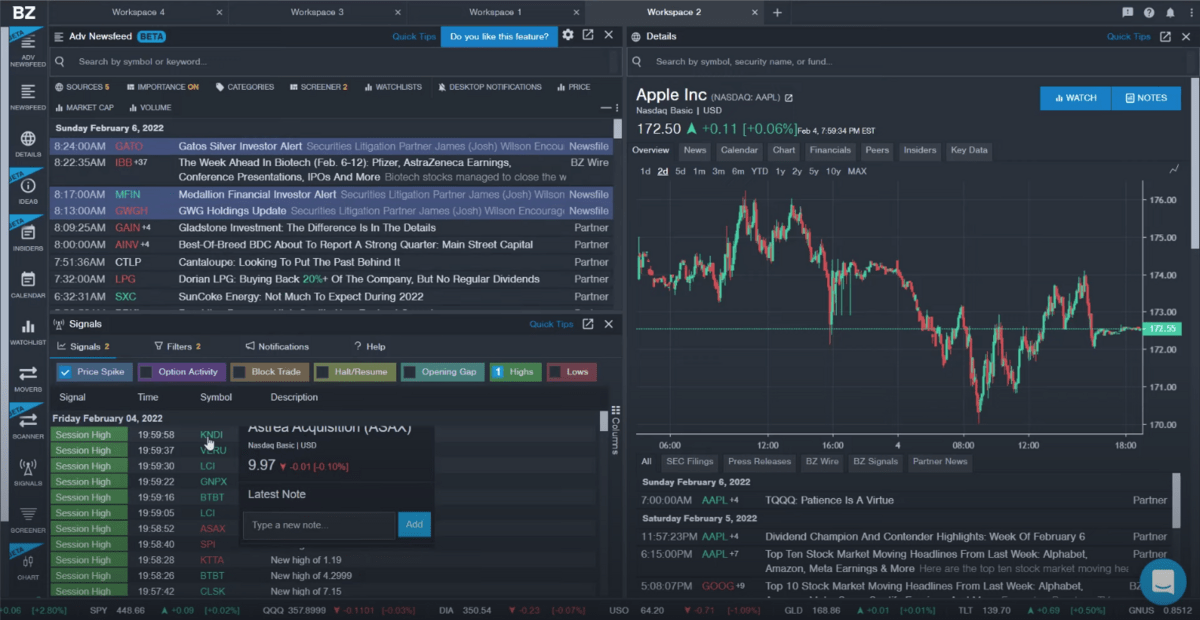
Task: Click the WATCH button for Apple Inc
Action: coord(1075,98)
